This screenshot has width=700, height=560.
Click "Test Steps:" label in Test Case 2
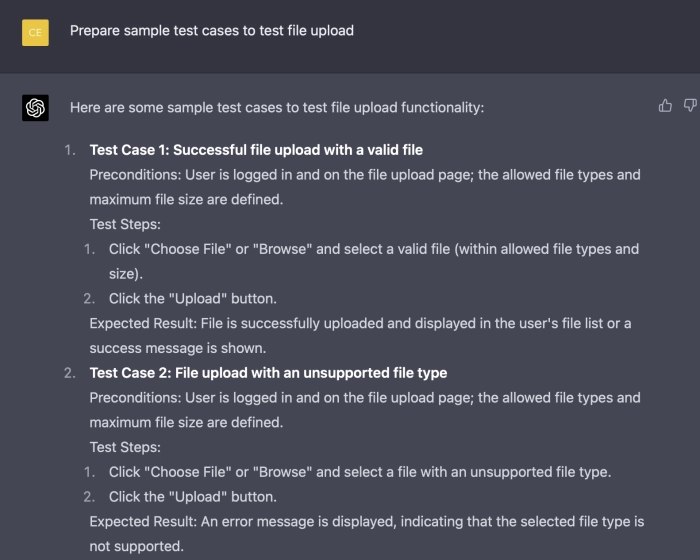125,447
